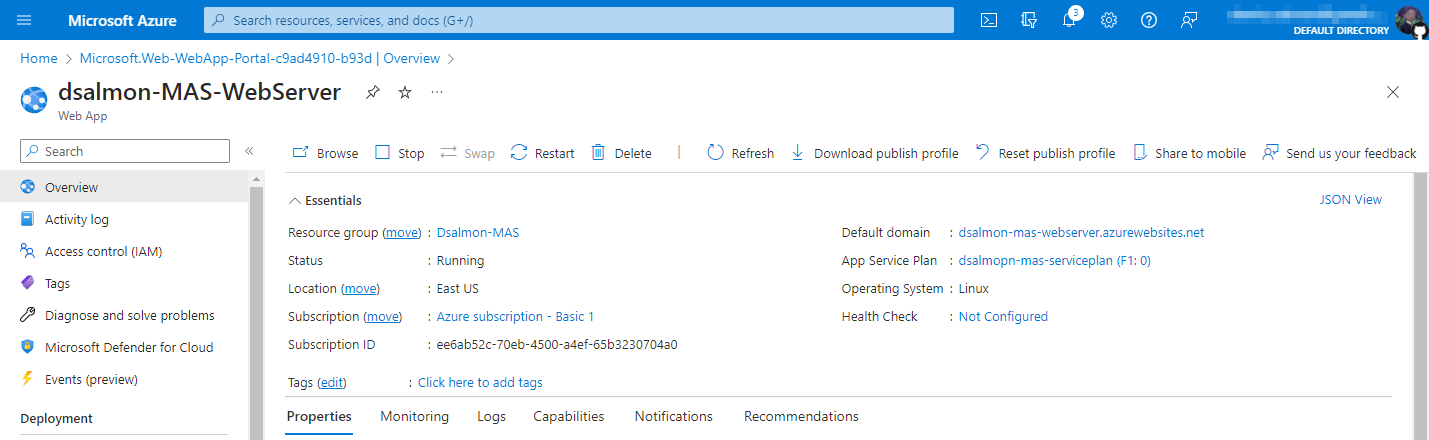The width and height of the screenshot is (1429, 440).
Task: Open Activity log in the sidebar
Action: coord(125,219)
